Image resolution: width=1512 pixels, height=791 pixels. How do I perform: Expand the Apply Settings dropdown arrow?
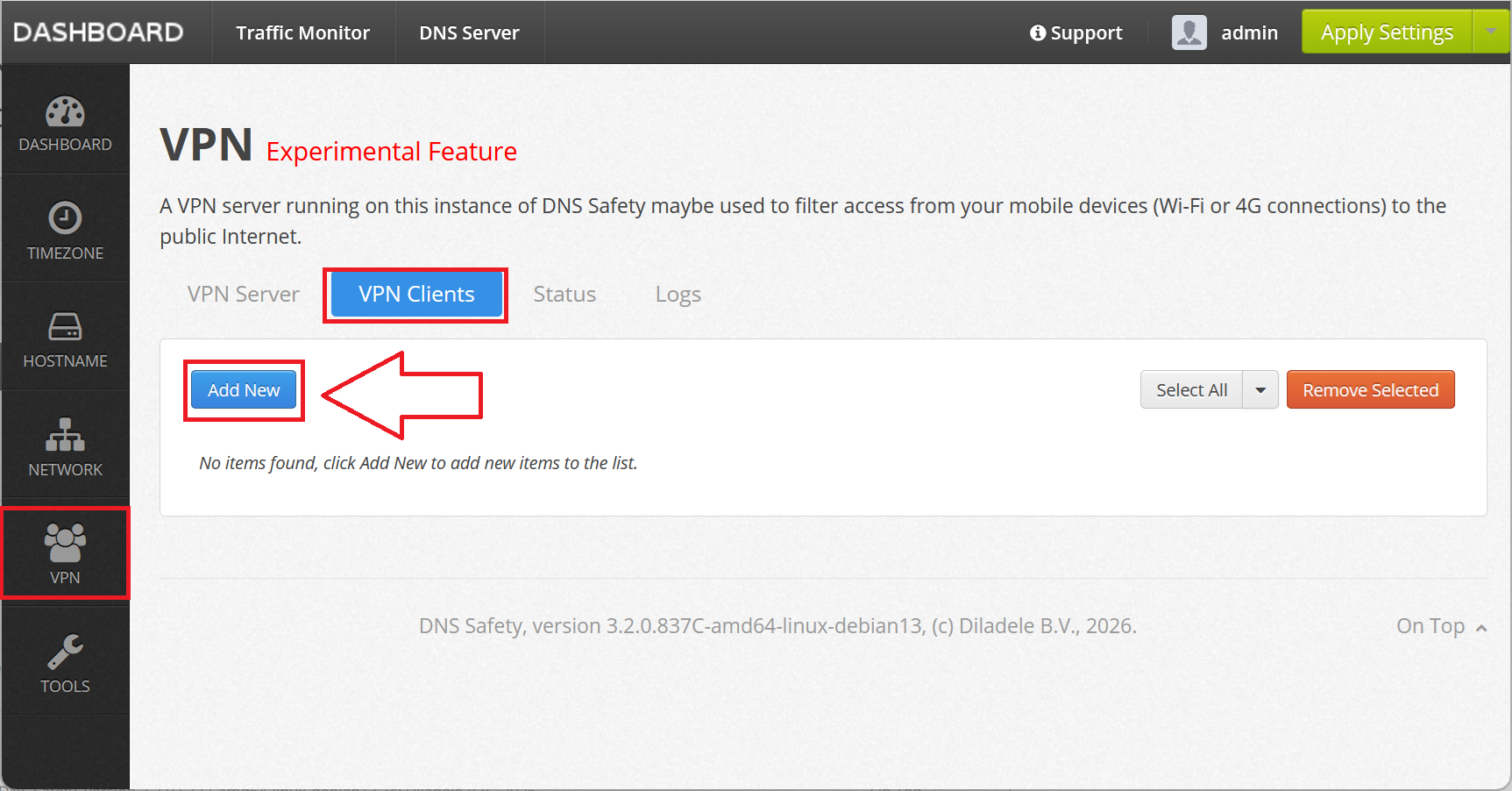tap(1491, 32)
